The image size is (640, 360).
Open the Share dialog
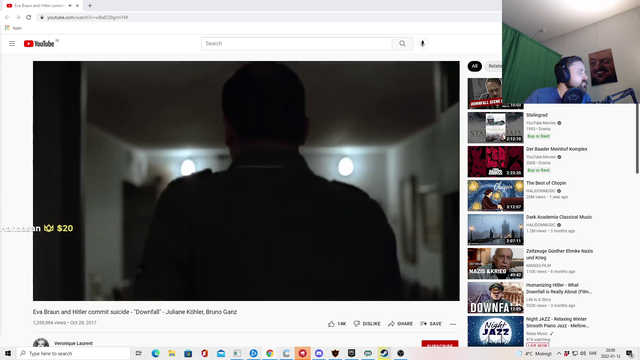400,324
